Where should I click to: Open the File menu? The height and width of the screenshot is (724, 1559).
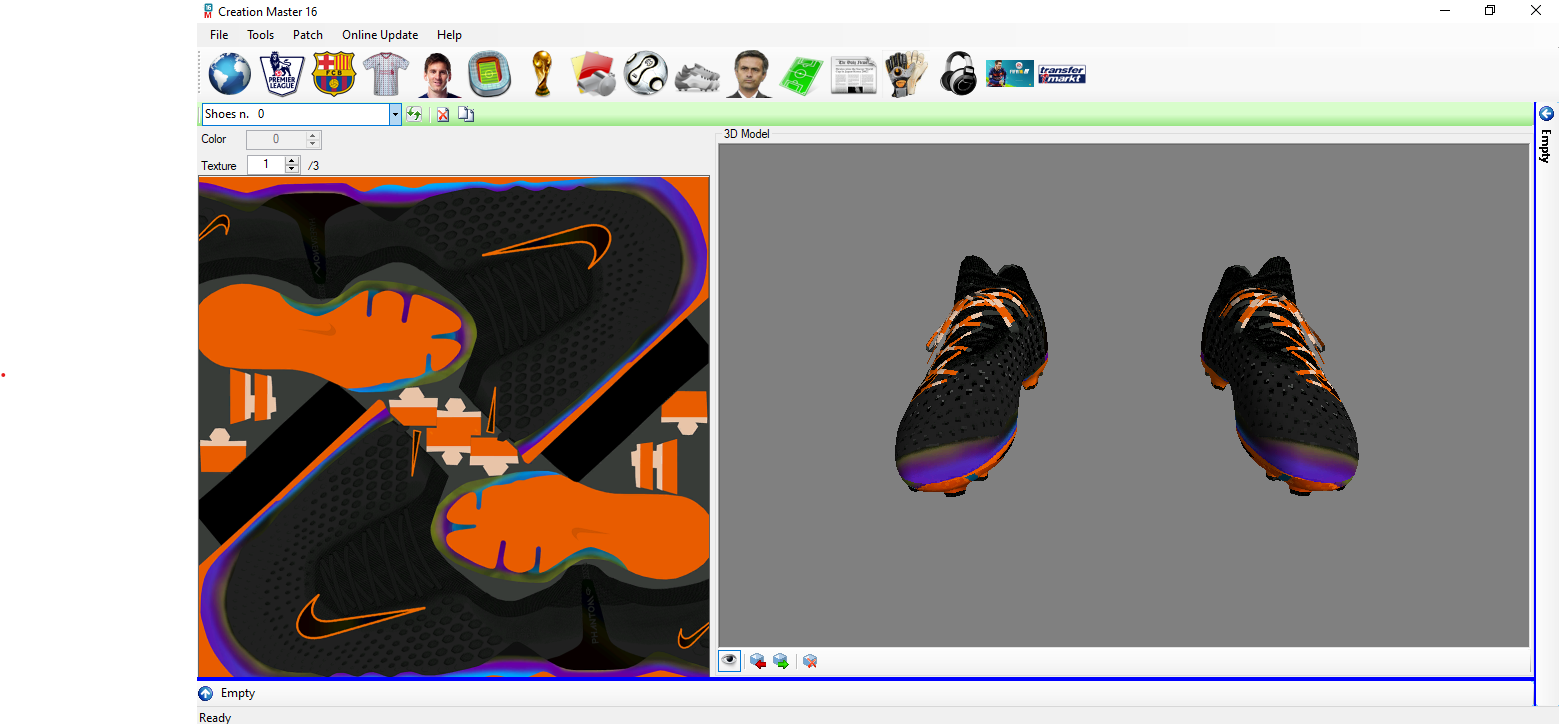pos(219,35)
